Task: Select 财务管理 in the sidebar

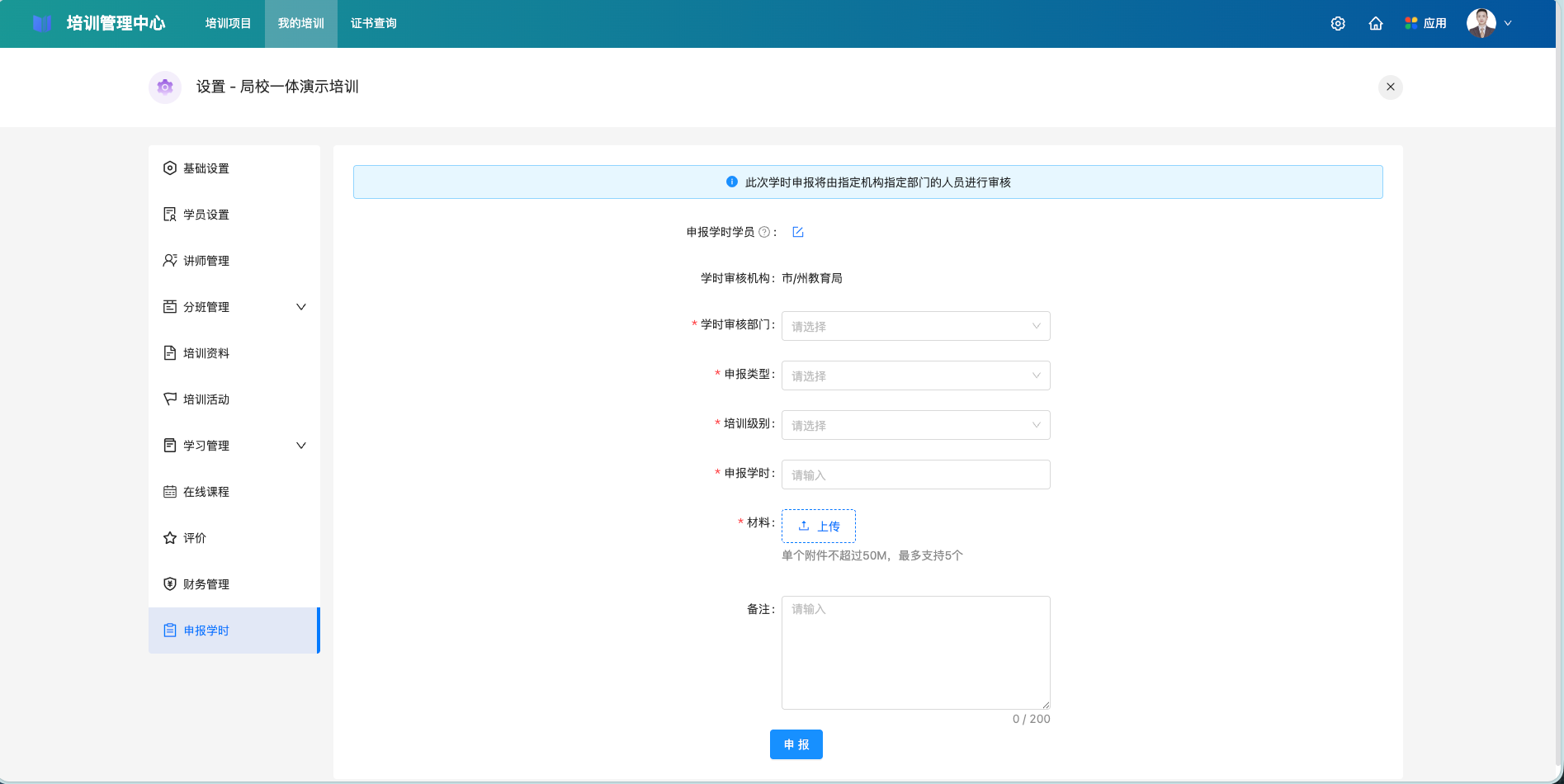Action: tap(206, 584)
